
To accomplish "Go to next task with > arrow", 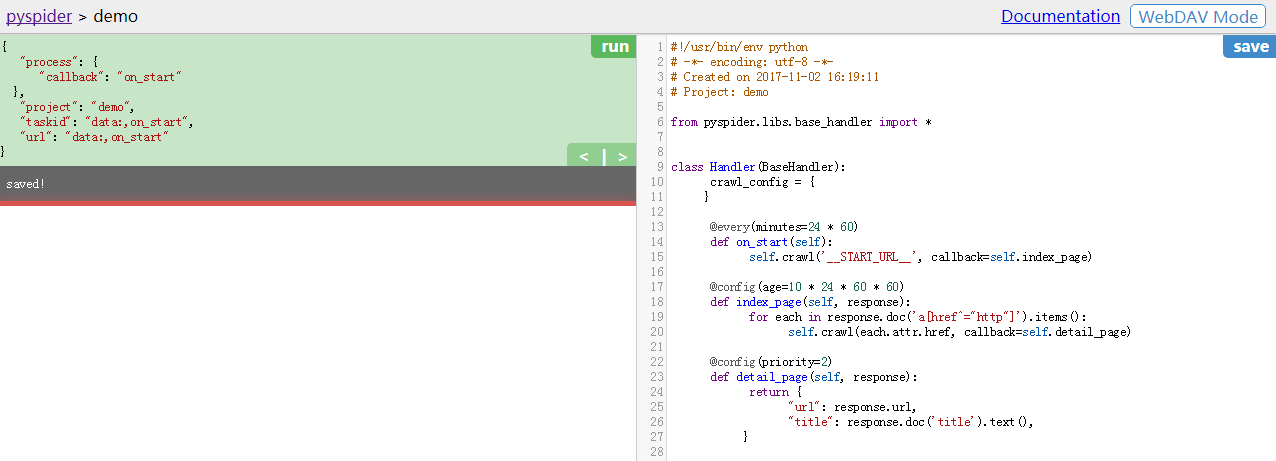I will coord(622,157).
